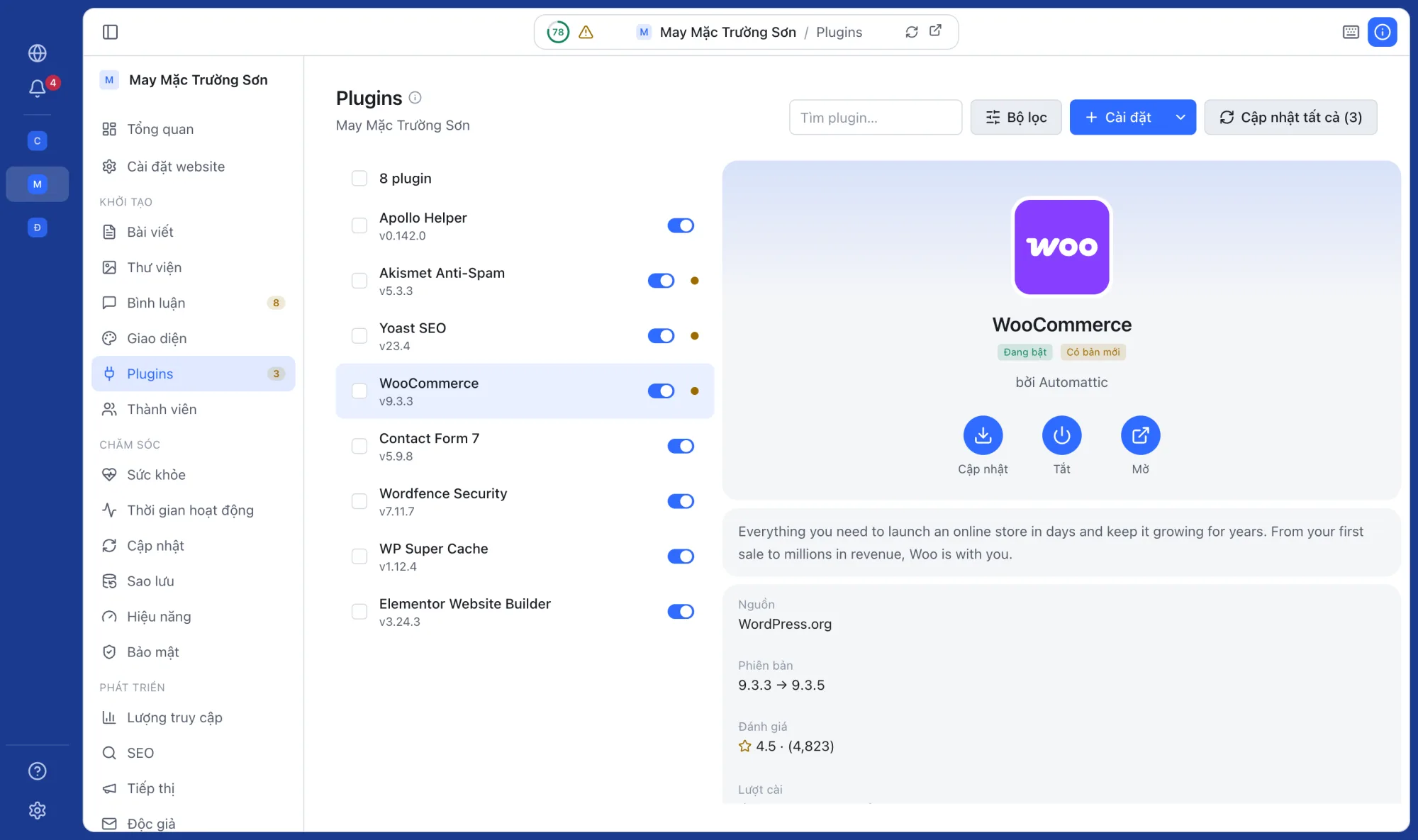Open Tiếp thị marketing
Image resolution: width=1418 pixels, height=840 pixels.
tap(193, 788)
